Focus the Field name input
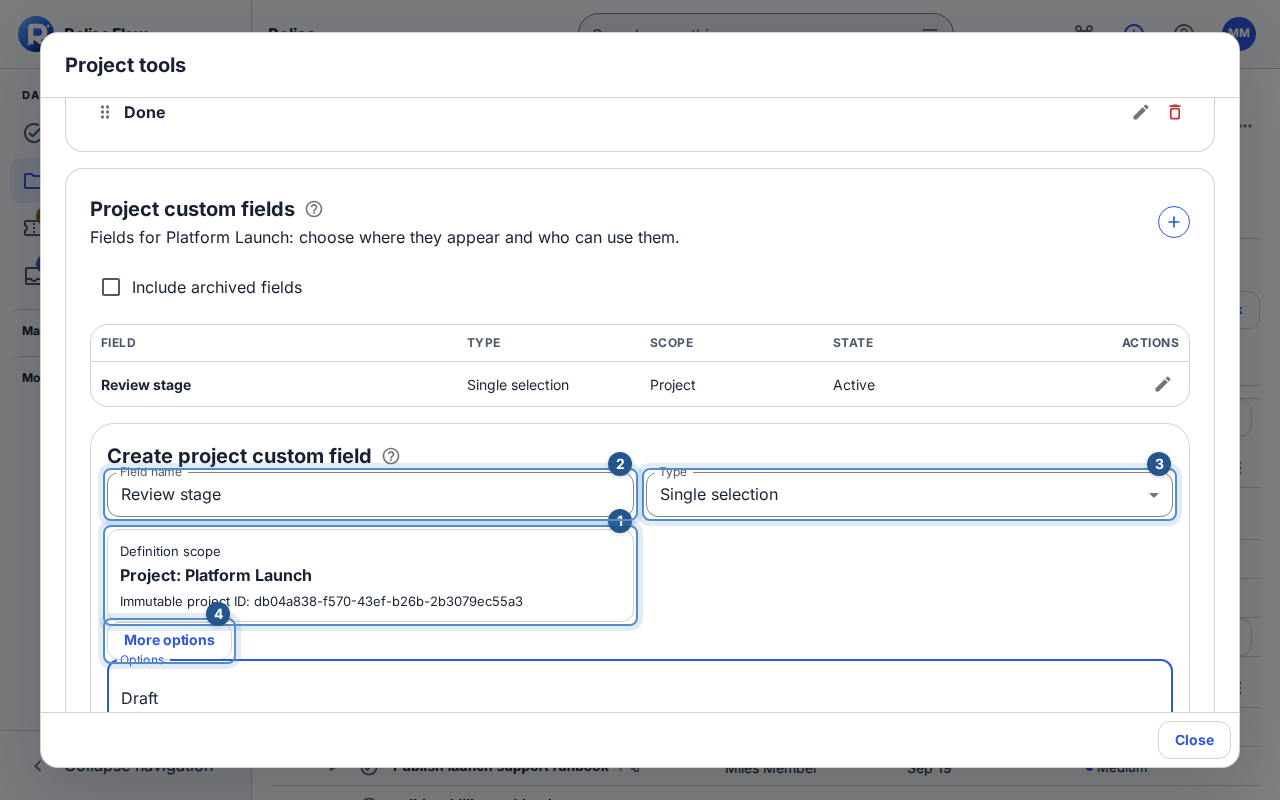 pos(370,494)
